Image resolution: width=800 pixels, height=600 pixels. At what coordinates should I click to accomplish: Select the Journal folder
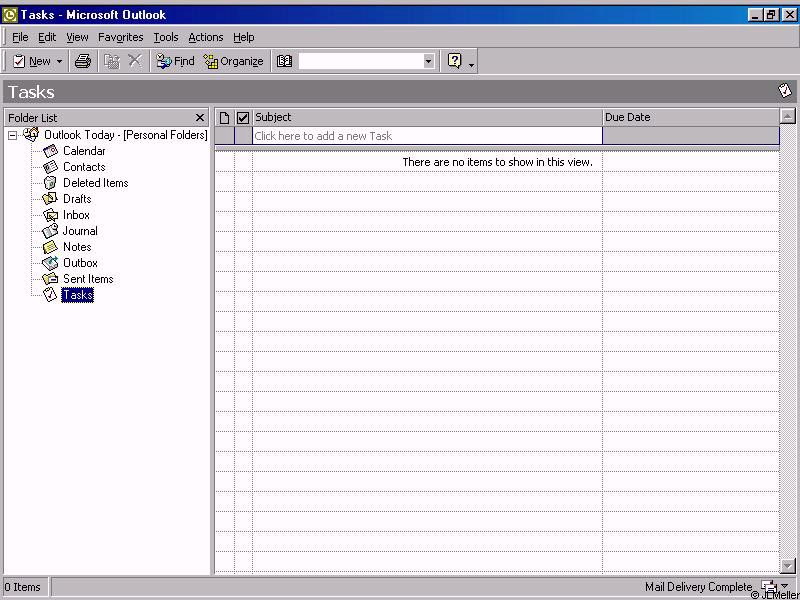80,231
